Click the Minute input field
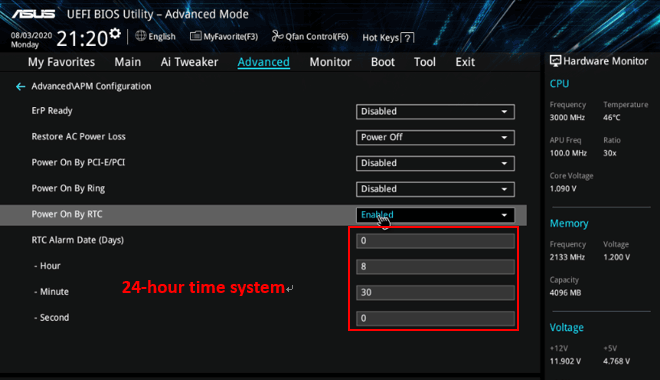Viewport: 660px width, 380px height. pyautogui.click(x=435, y=292)
